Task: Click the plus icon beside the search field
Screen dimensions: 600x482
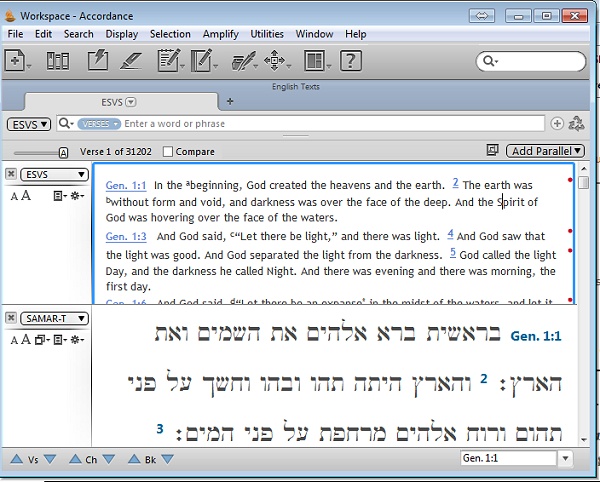Action: pos(557,124)
